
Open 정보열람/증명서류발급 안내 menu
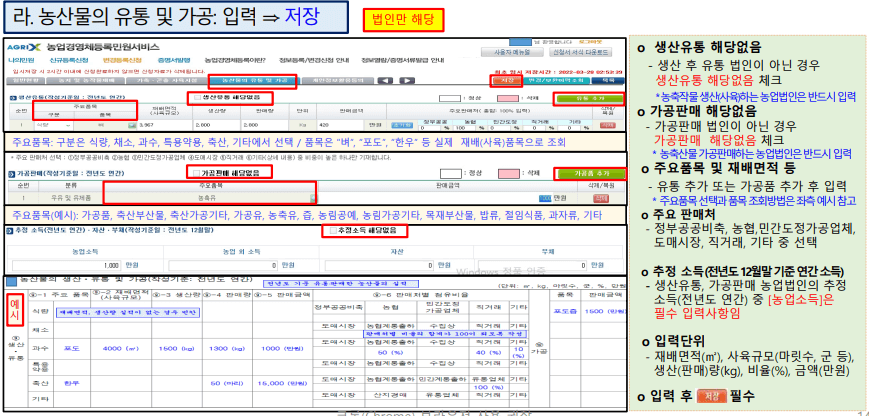point(402,60)
